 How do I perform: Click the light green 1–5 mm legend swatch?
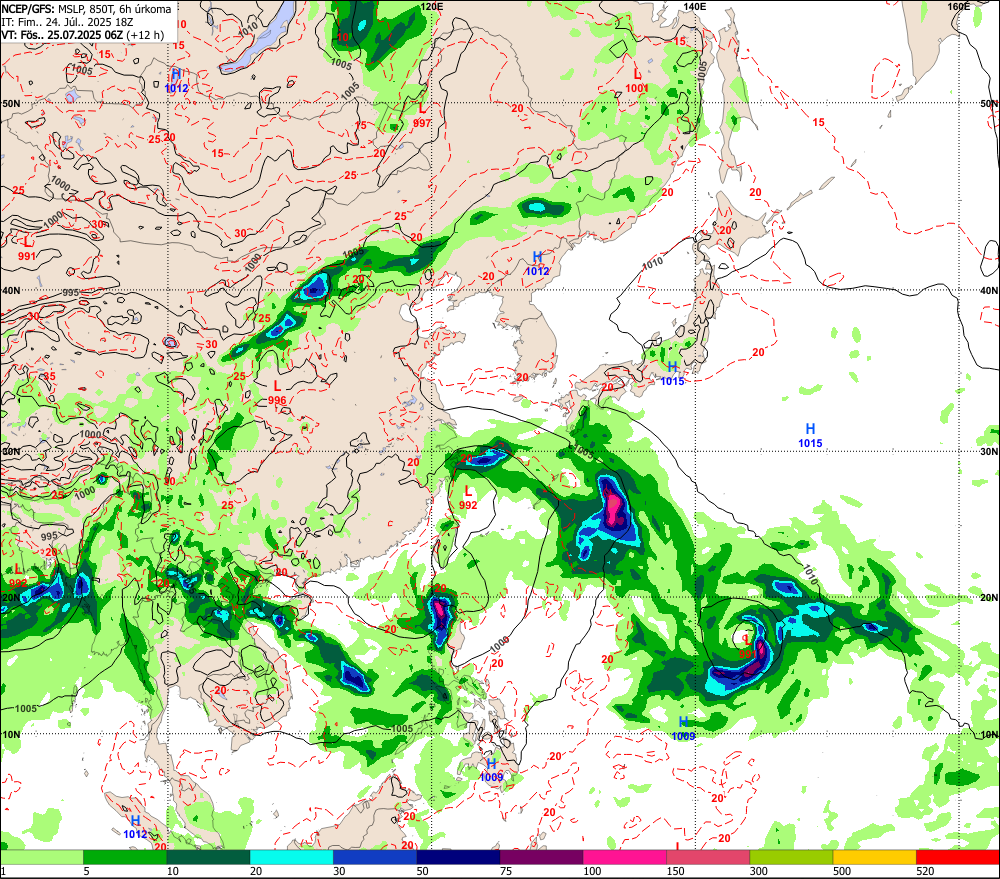pyautogui.click(x=41, y=857)
